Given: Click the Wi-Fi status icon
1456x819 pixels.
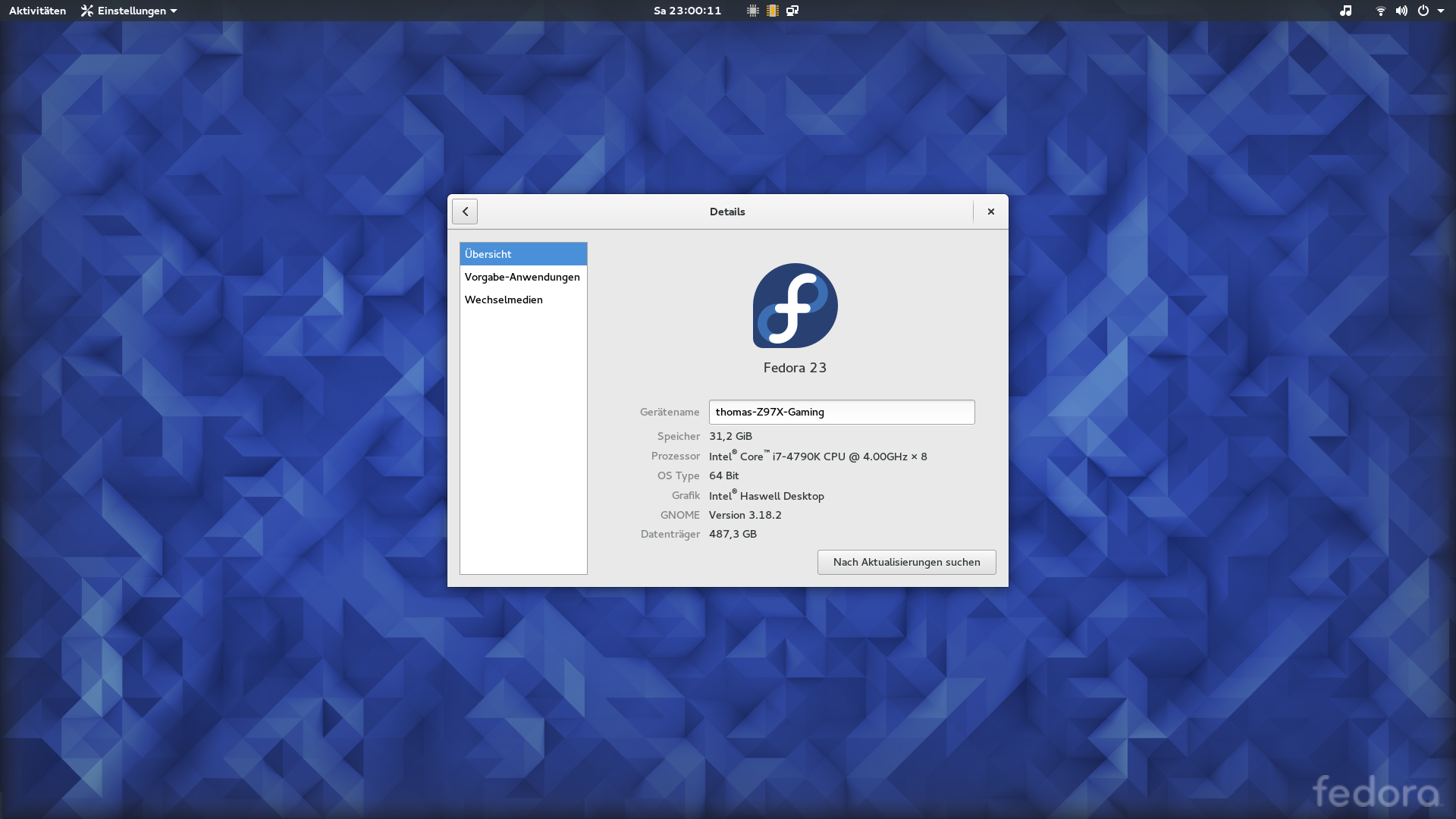Looking at the screenshot, I should (x=1380, y=11).
